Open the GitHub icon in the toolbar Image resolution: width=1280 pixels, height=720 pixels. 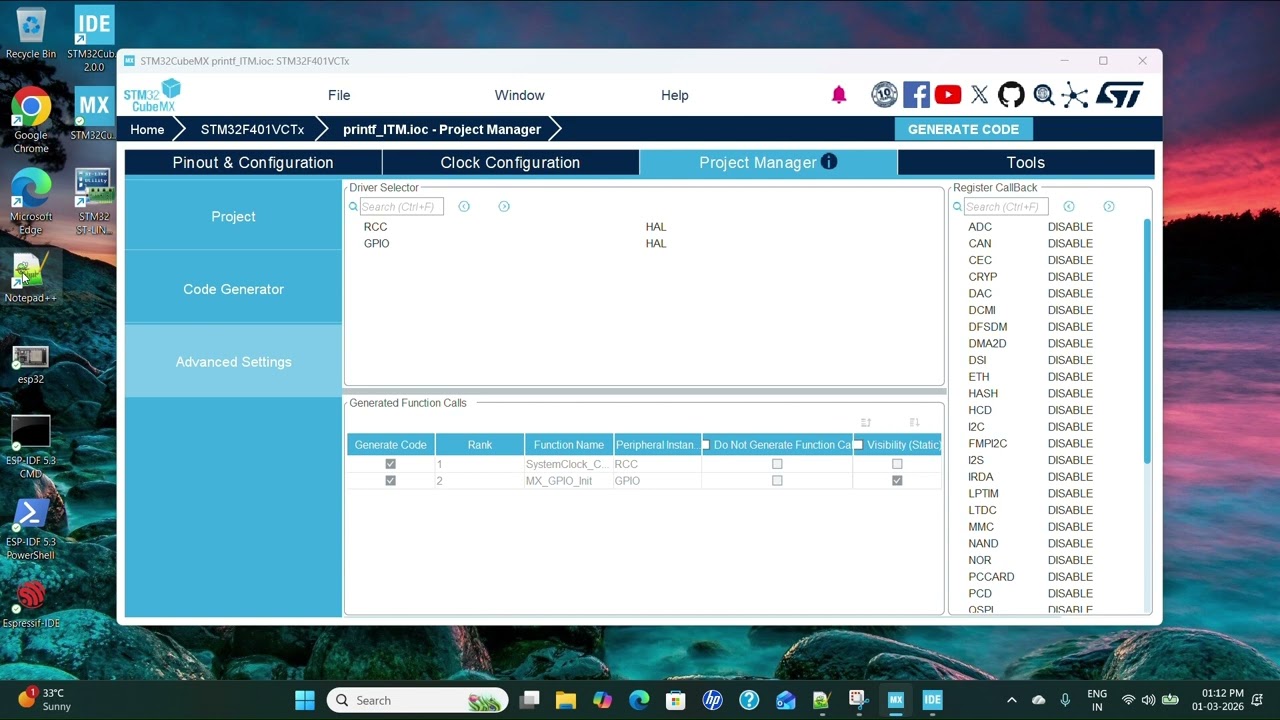click(x=1011, y=95)
